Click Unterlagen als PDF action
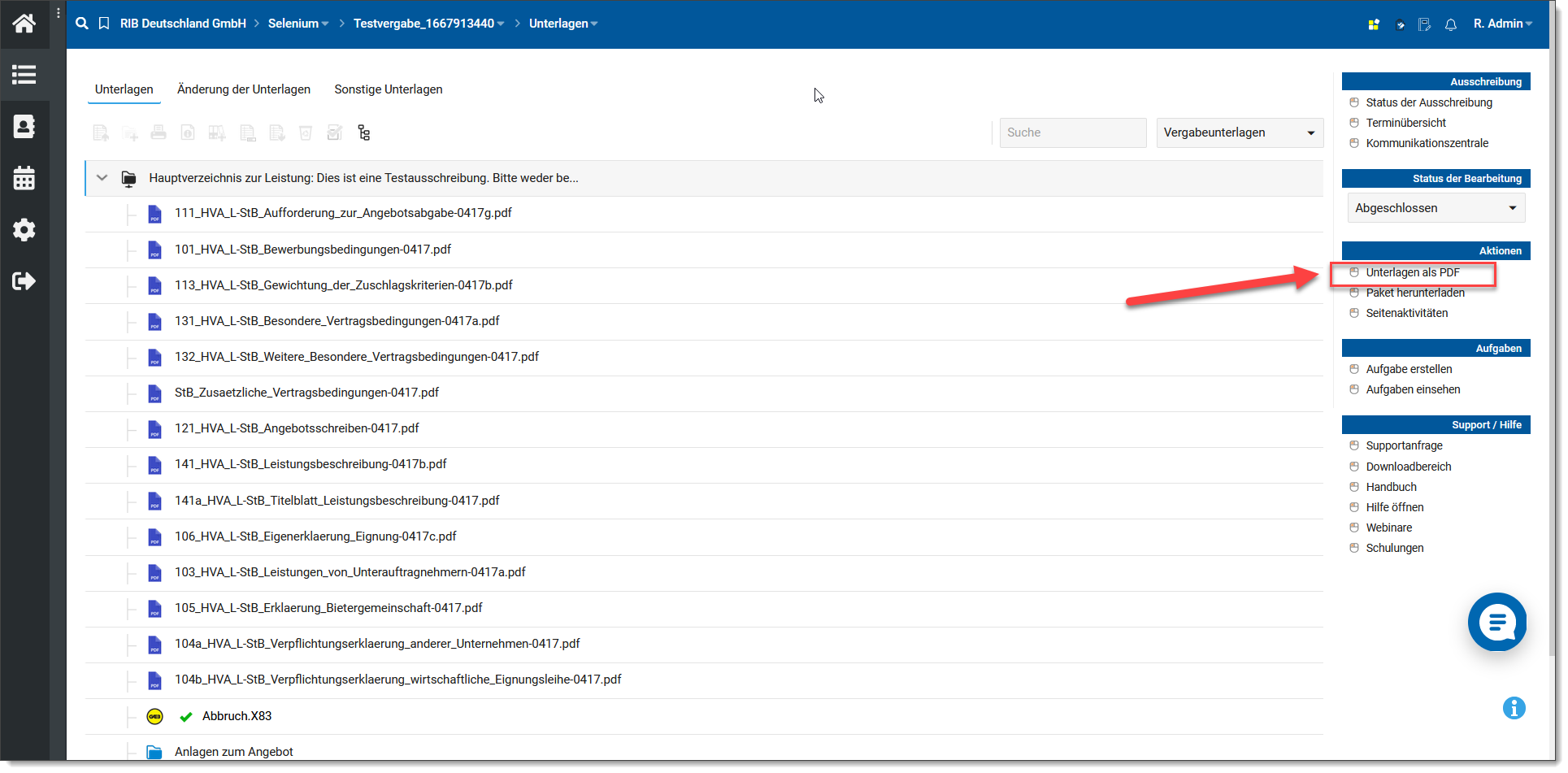1568x773 pixels. point(1413,272)
